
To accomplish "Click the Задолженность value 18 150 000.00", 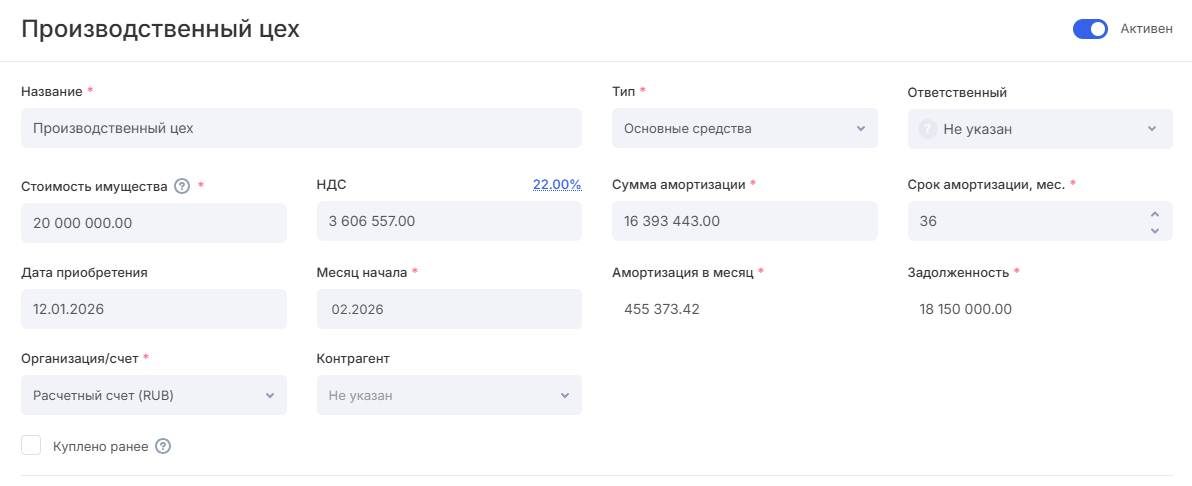I will coord(965,309).
